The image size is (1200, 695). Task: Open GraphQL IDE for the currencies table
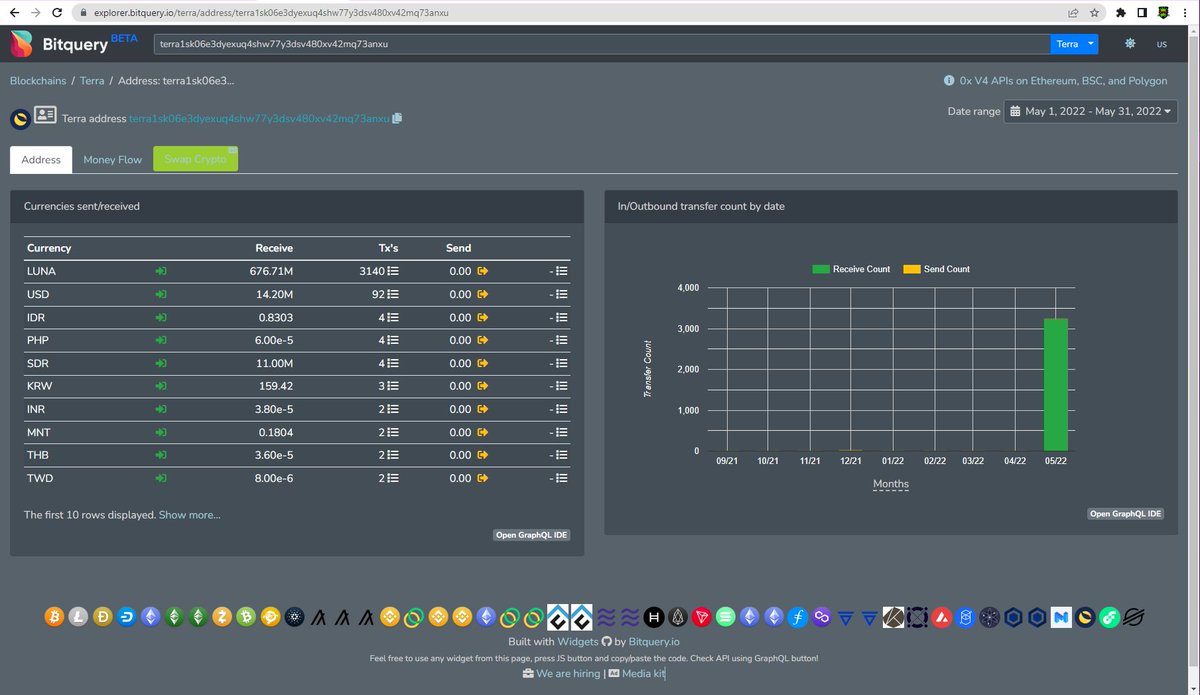click(532, 535)
